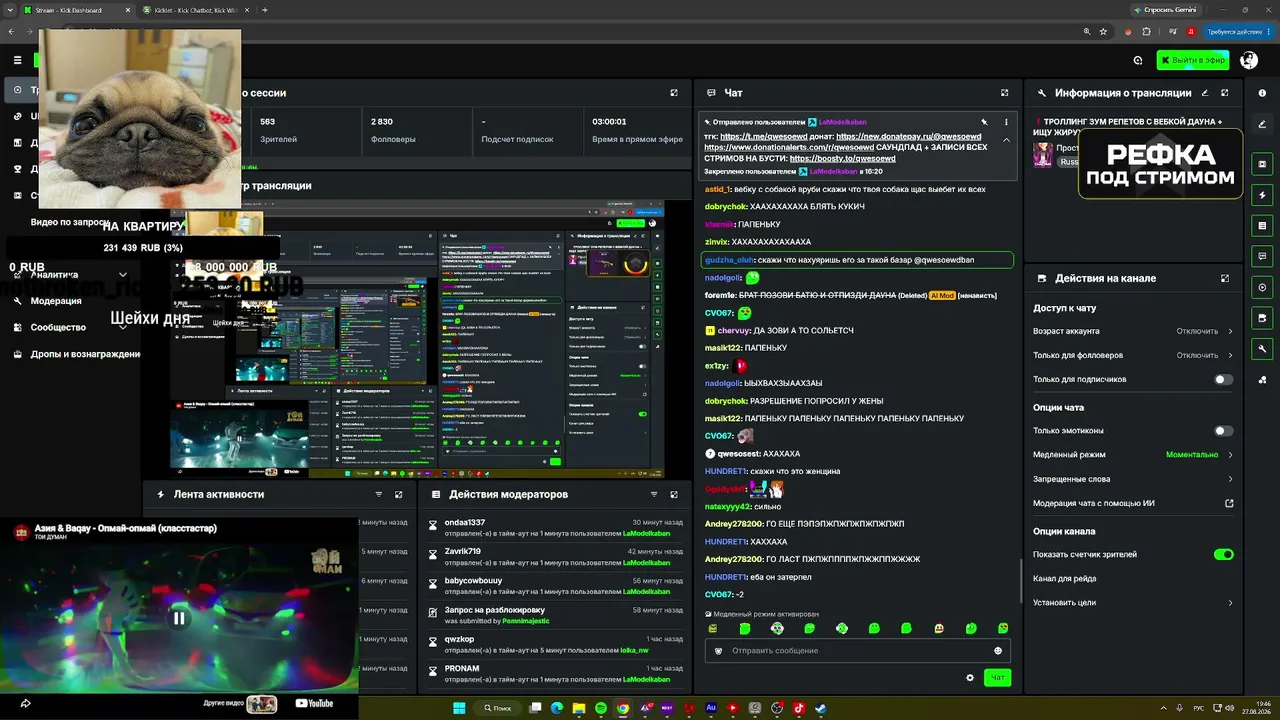Open the hamburger sidebar menu
The height and width of the screenshot is (720, 1280).
[17, 60]
